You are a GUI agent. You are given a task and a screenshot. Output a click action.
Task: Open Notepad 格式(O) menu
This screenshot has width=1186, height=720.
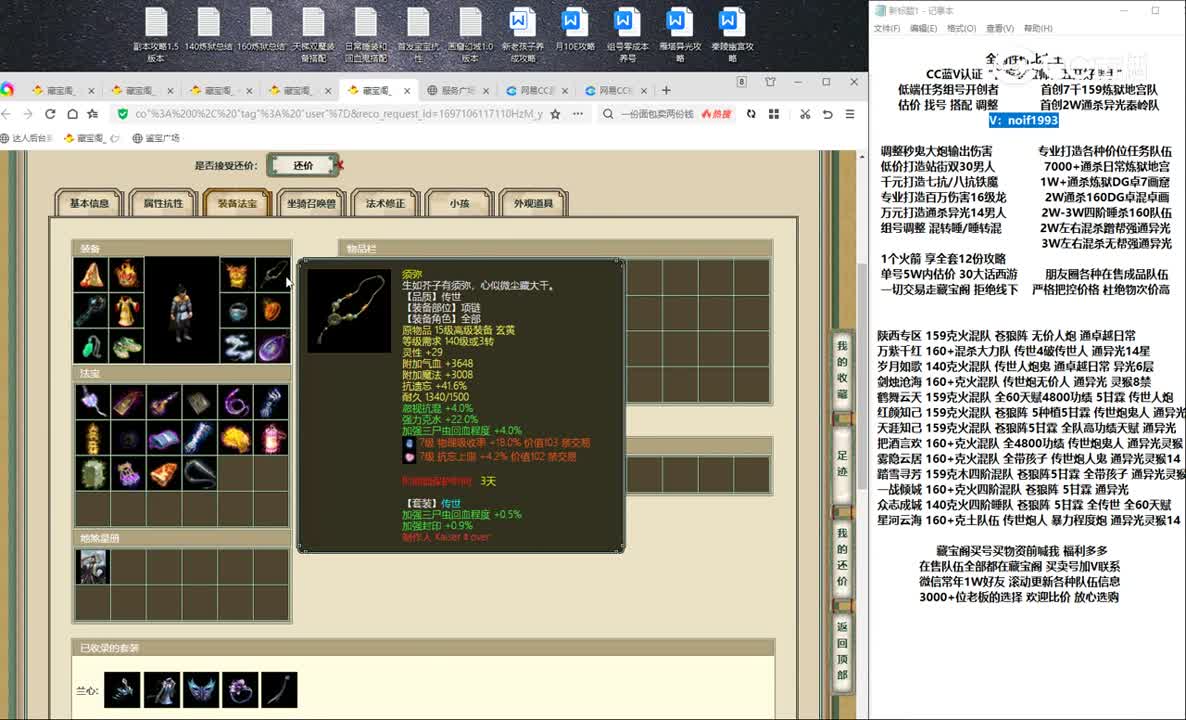tap(961, 28)
